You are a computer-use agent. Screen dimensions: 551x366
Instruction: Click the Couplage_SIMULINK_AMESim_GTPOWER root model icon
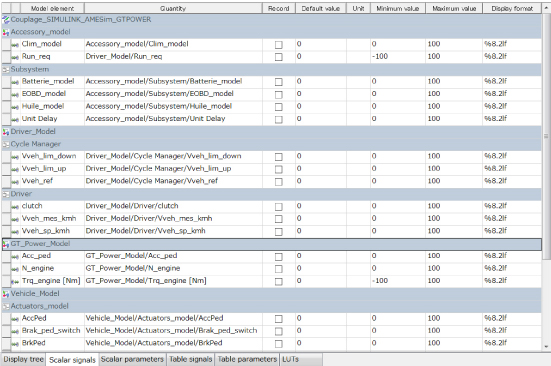point(6,20)
